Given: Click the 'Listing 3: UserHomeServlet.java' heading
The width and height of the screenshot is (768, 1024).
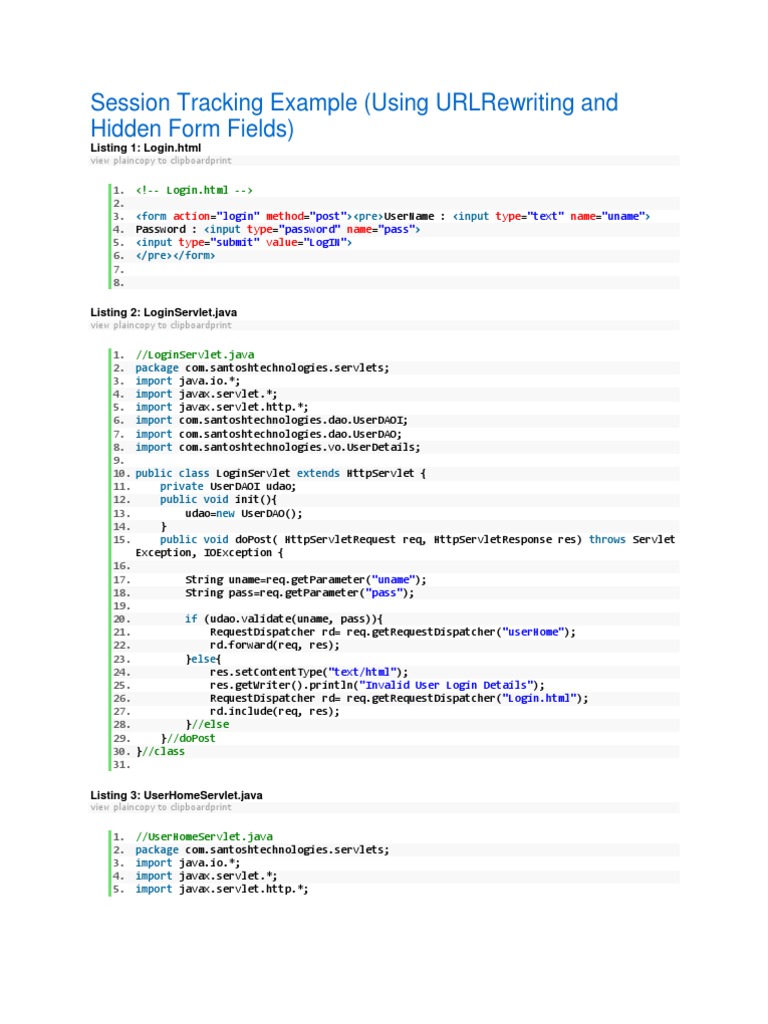Looking at the screenshot, I should click(x=177, y=794).
